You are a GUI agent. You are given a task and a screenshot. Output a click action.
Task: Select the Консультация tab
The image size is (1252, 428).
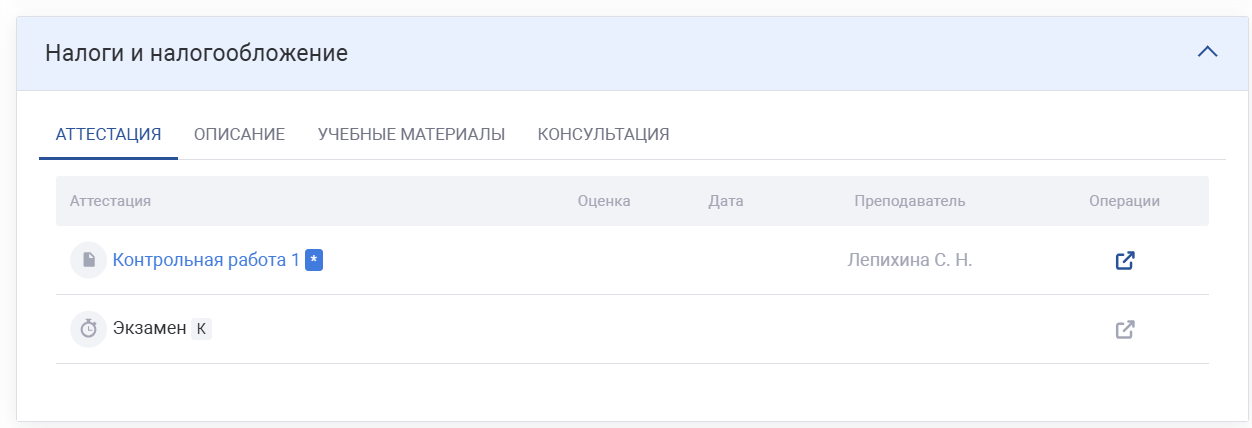(x=603, y=134)
